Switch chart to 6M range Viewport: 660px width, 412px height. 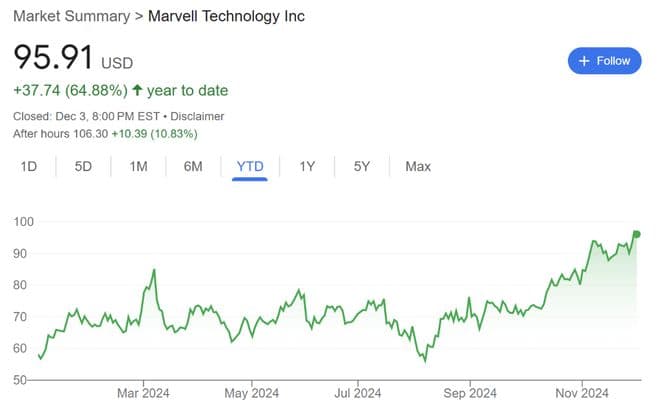coord(194,166)
